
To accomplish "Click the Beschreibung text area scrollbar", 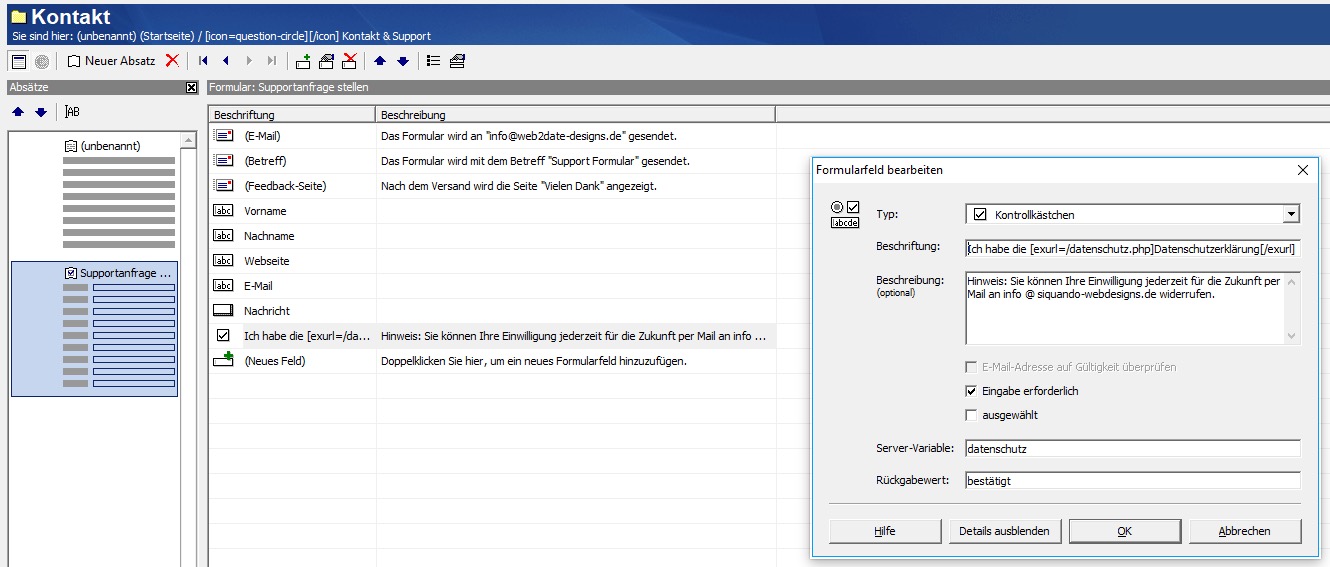I will pos(1292,308).
